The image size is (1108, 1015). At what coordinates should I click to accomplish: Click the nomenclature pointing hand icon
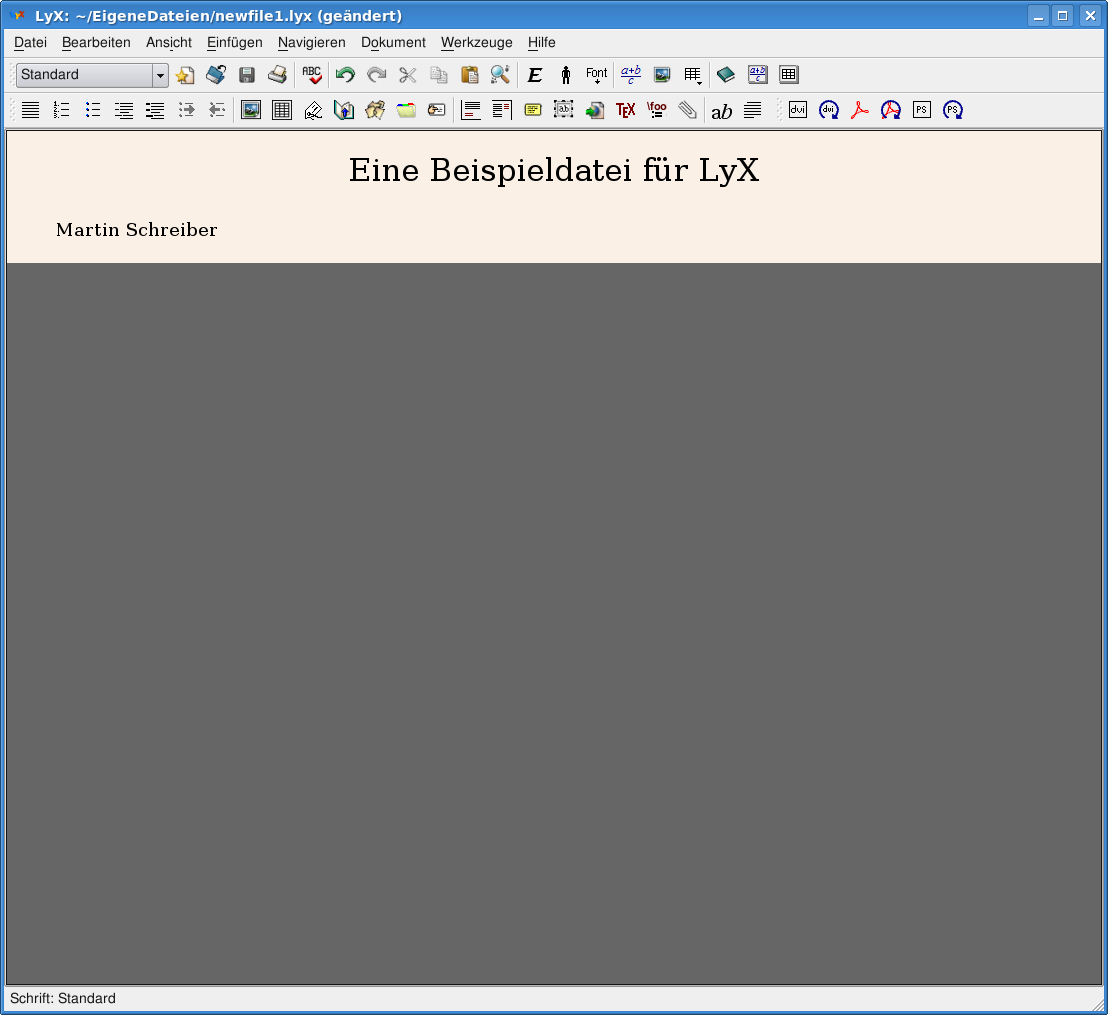tap(437, 110)
